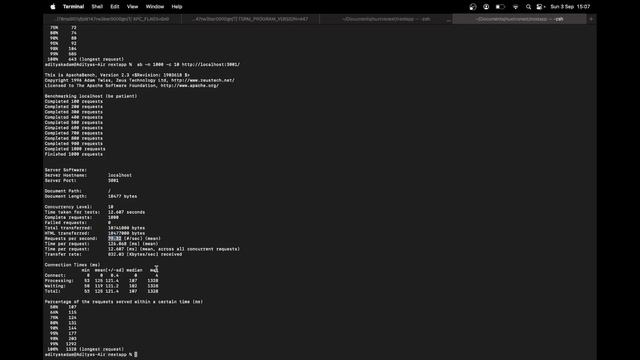The height and width of the screenshot is (360, 640).
Task: Open the Apple menu
Action: (x=53, y=7)
